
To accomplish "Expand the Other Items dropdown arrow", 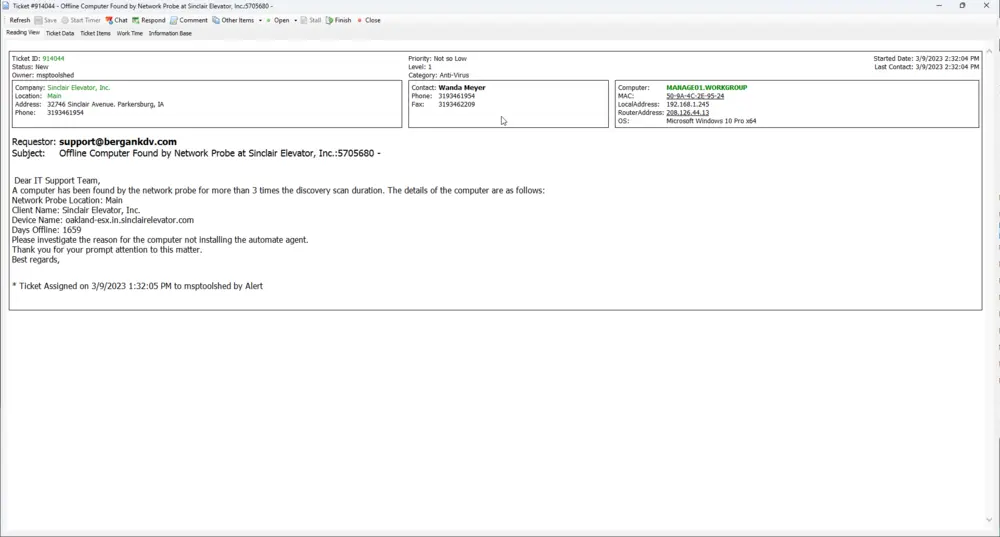I will click(260, 20).
